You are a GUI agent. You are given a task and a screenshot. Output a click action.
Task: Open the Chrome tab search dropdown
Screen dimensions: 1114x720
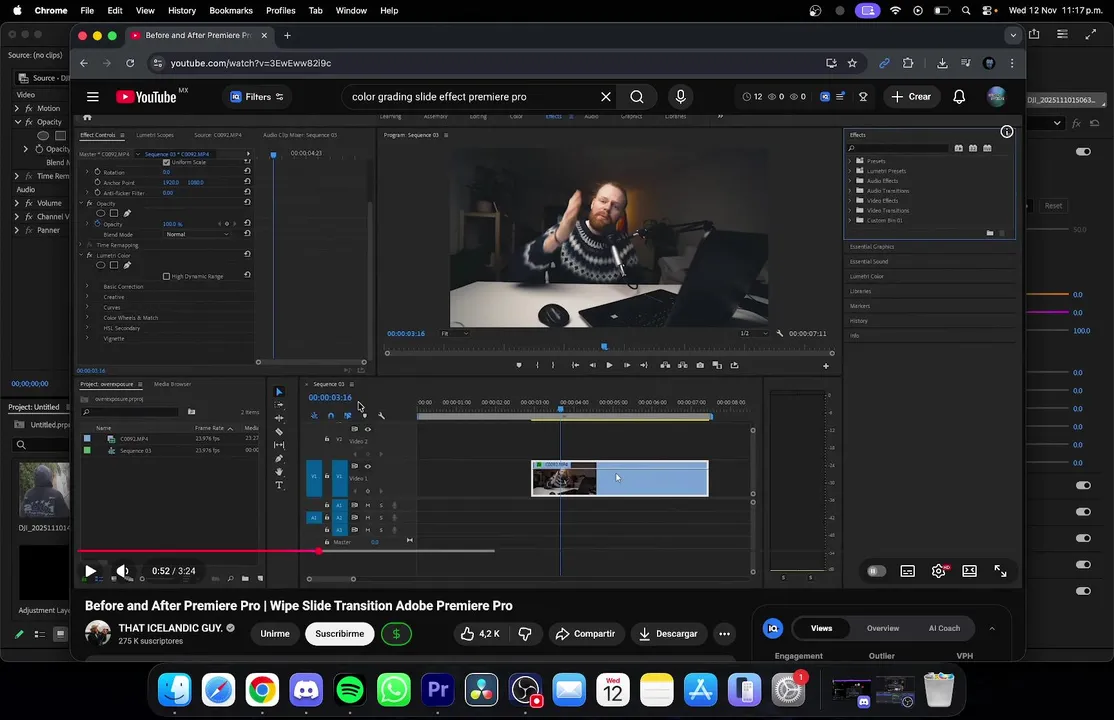[1013, 36]
